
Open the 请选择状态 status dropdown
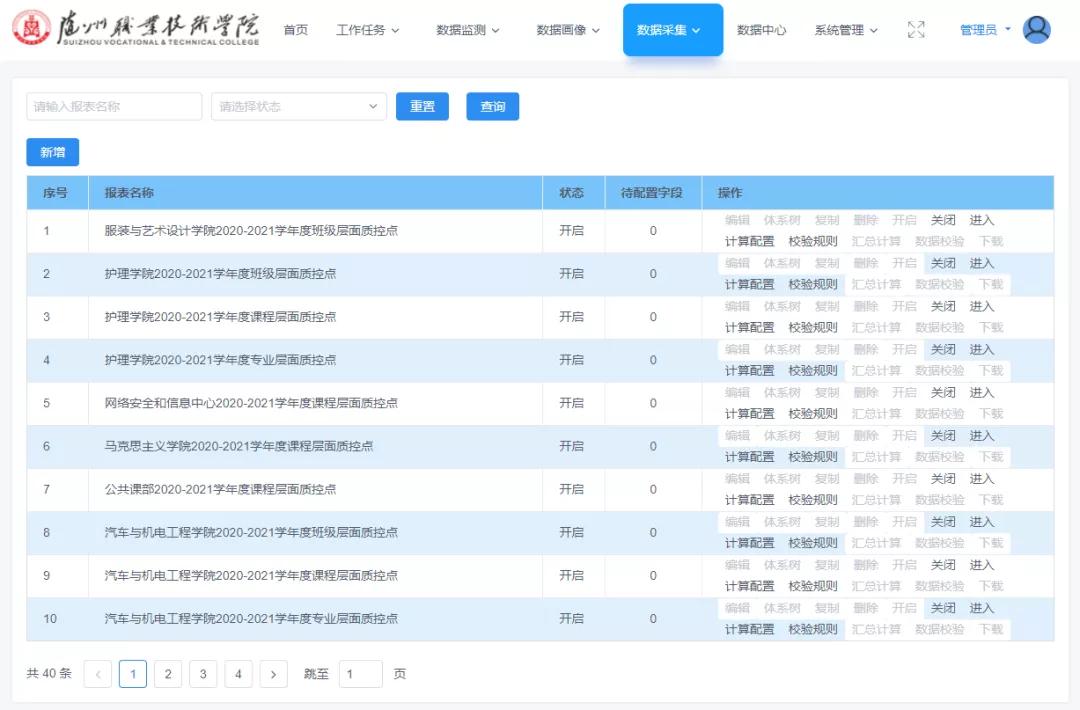point(297,106)
